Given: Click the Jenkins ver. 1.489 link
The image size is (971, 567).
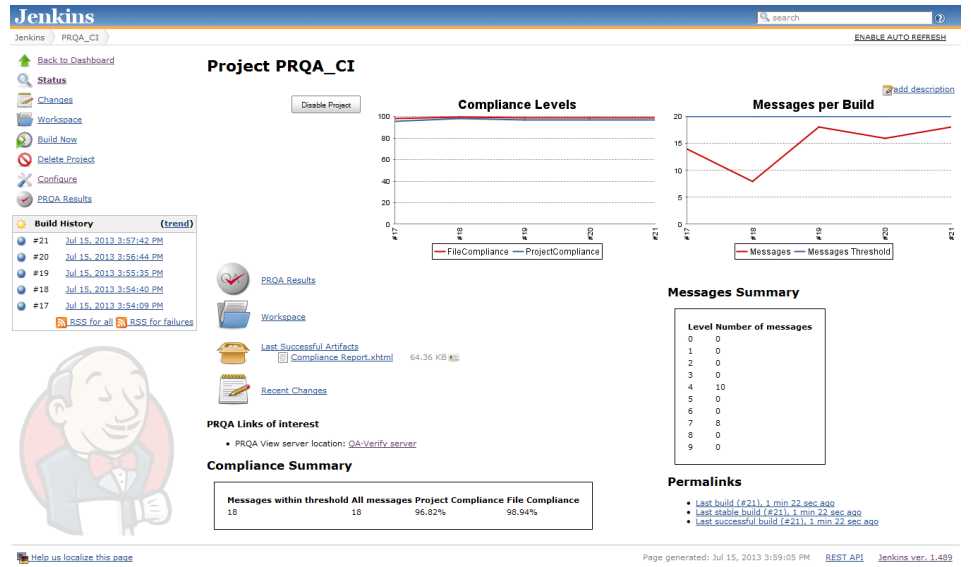Looking at the screenshot, I should 915,558.
